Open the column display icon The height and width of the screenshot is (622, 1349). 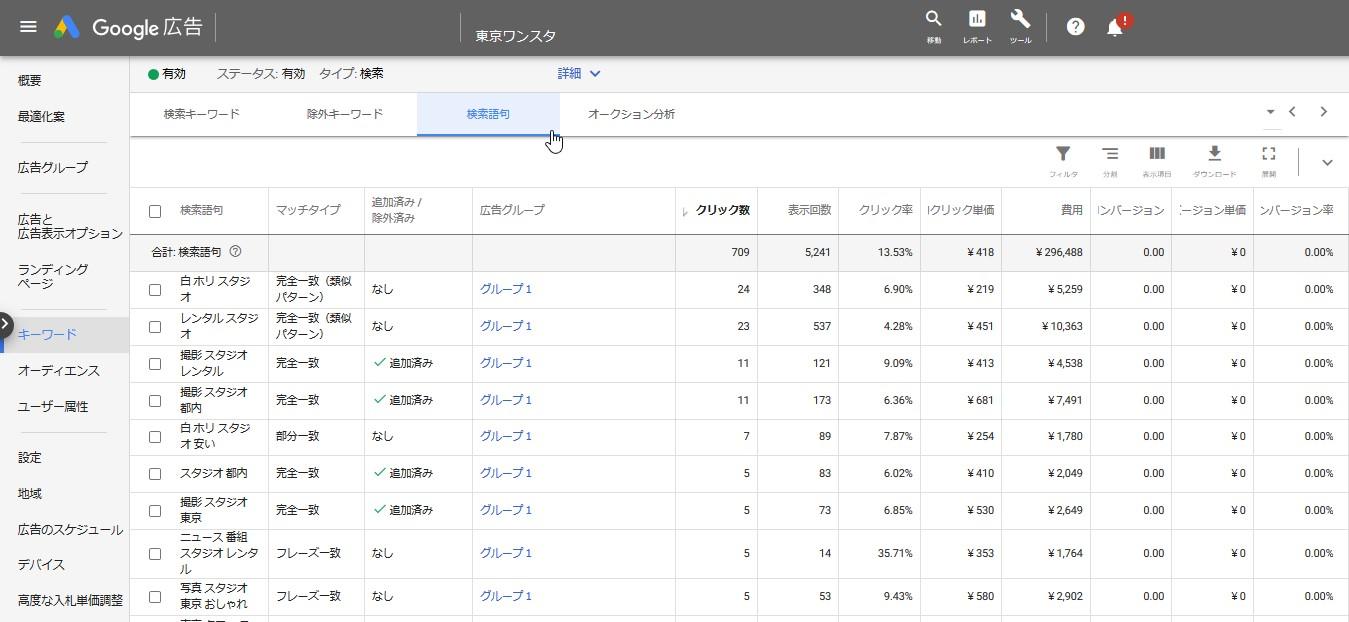[x=1157, y=154]
